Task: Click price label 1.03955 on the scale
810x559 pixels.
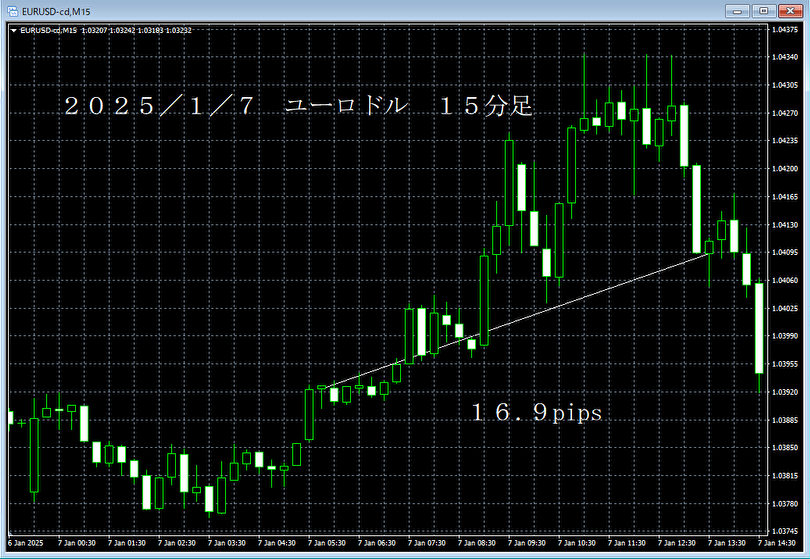Action: (785, 364)
